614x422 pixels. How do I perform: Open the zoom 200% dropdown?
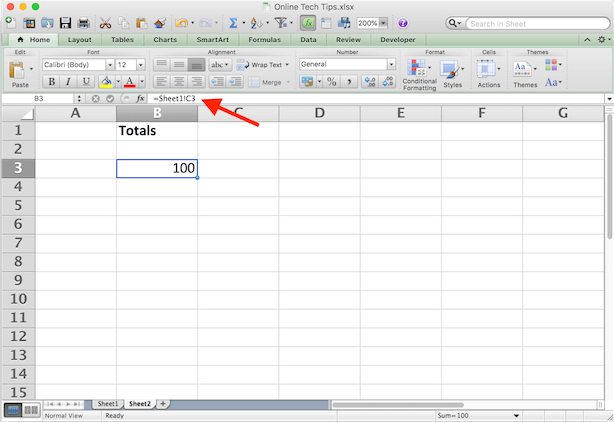coord(383,23)
